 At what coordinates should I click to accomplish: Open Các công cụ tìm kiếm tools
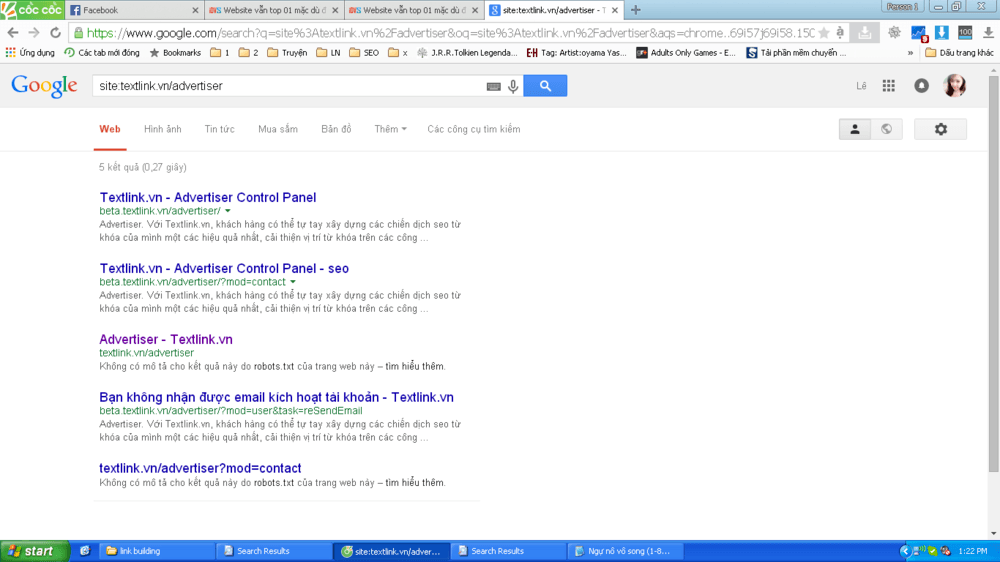click(x=474, y=129)
